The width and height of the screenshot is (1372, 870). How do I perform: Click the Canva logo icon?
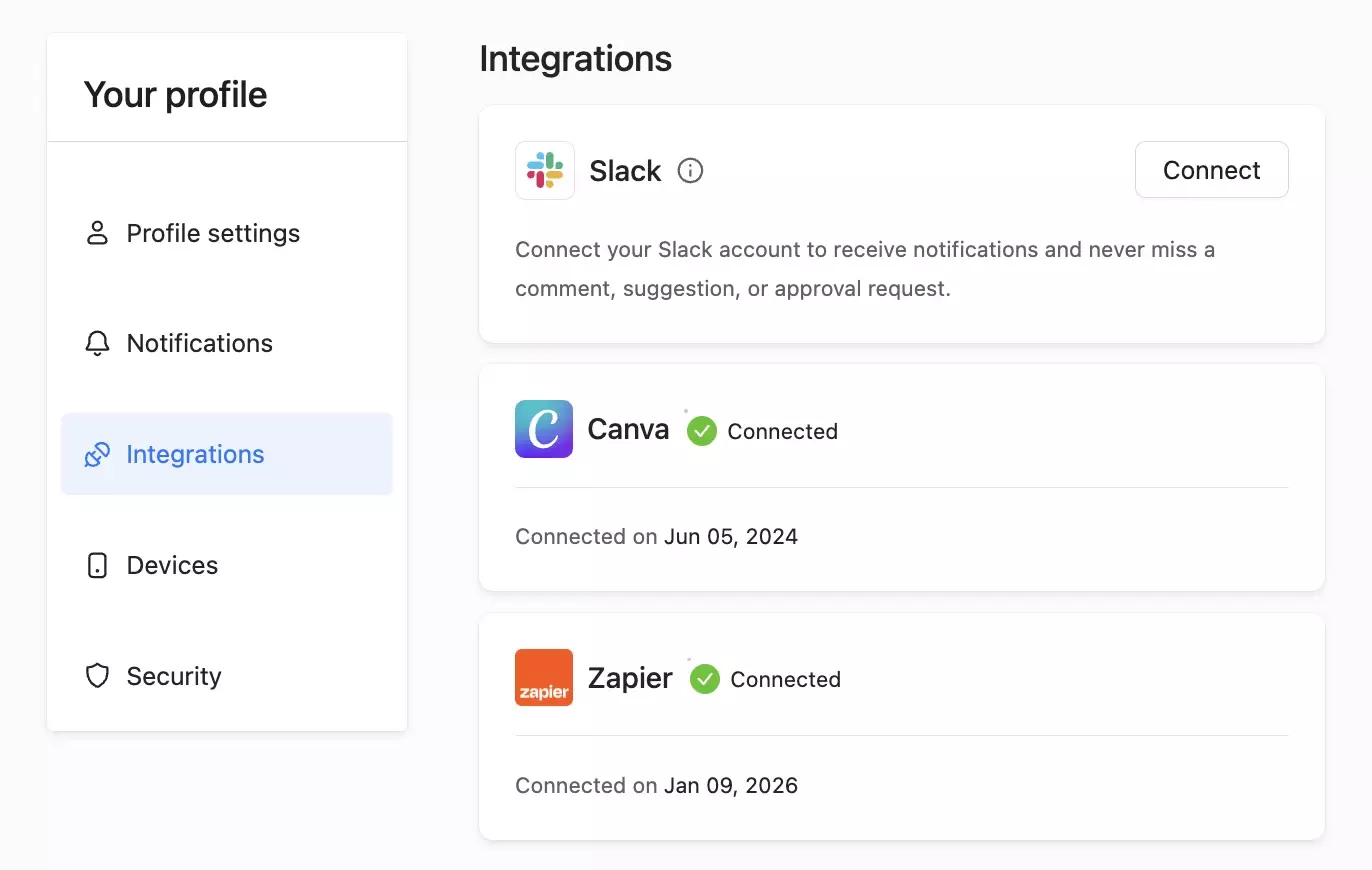pos(544,429)
